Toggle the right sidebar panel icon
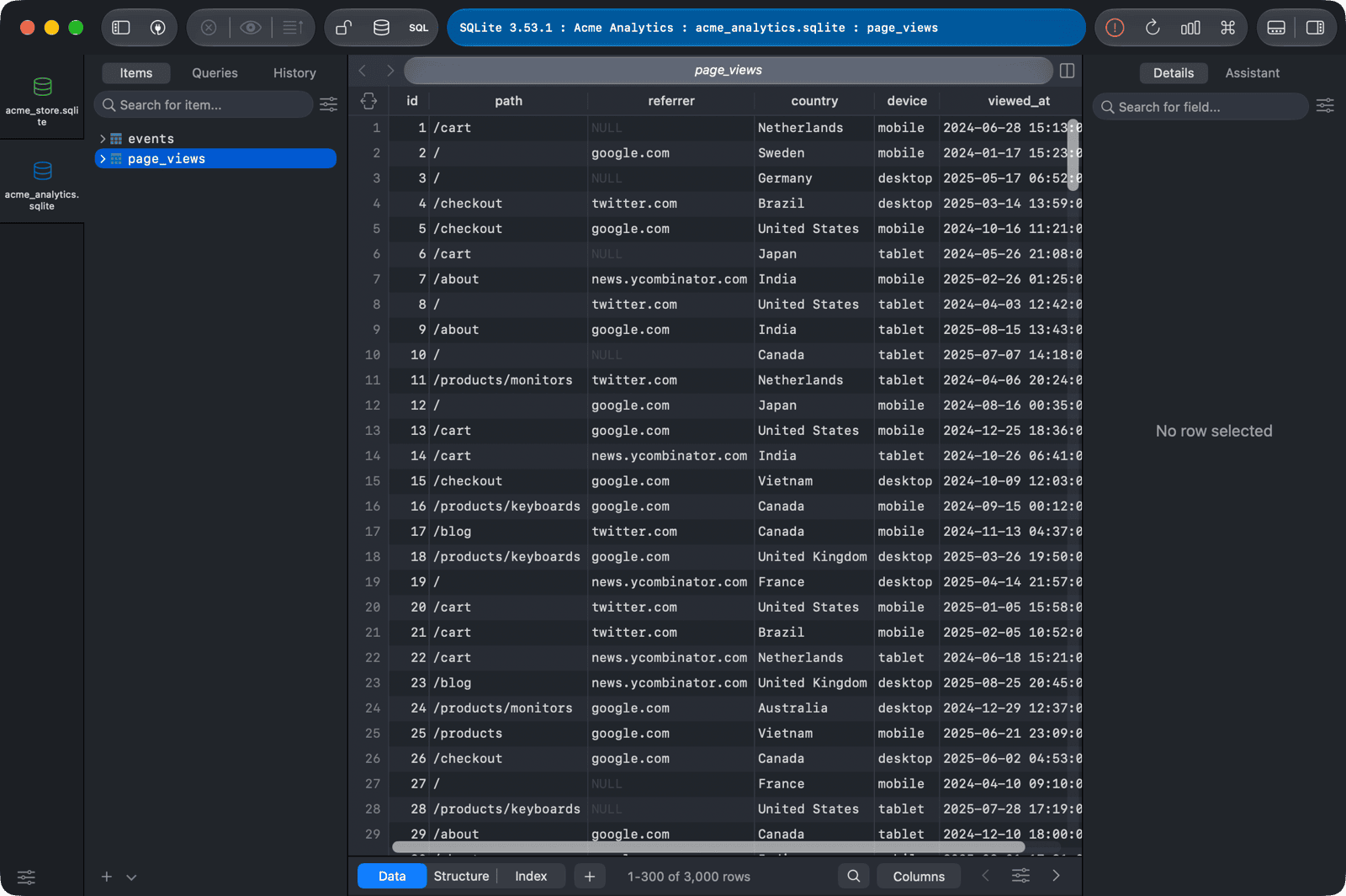This screenshot has height=896, width=1346. 1315,28
